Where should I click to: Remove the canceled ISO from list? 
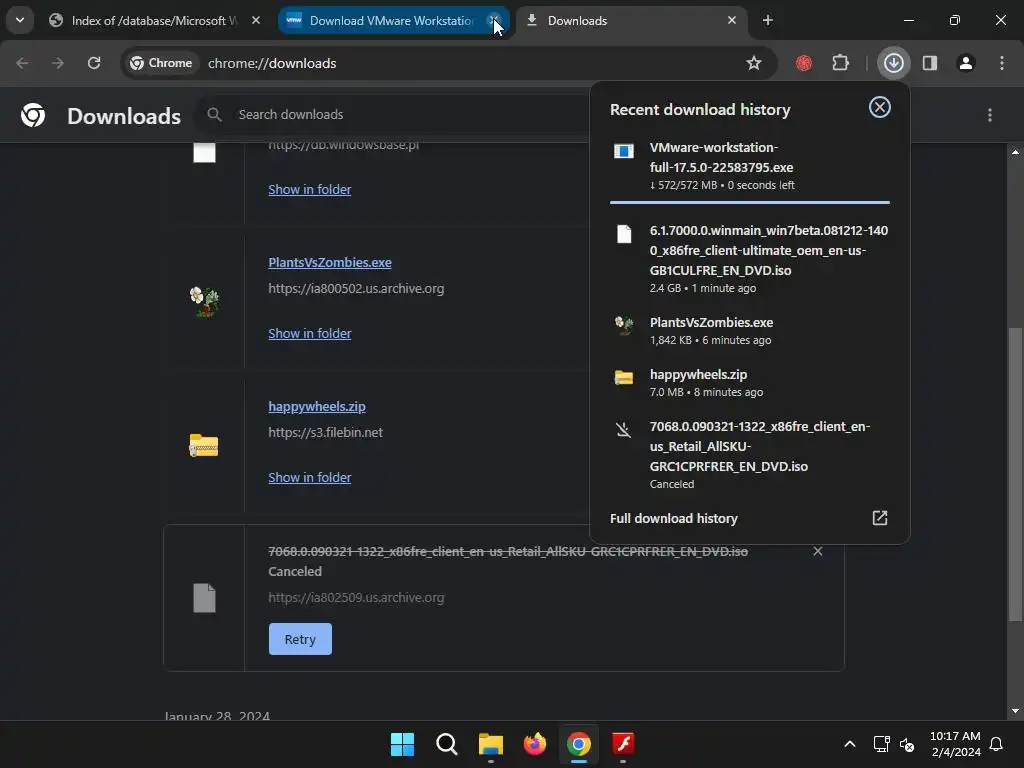[818, 552]
